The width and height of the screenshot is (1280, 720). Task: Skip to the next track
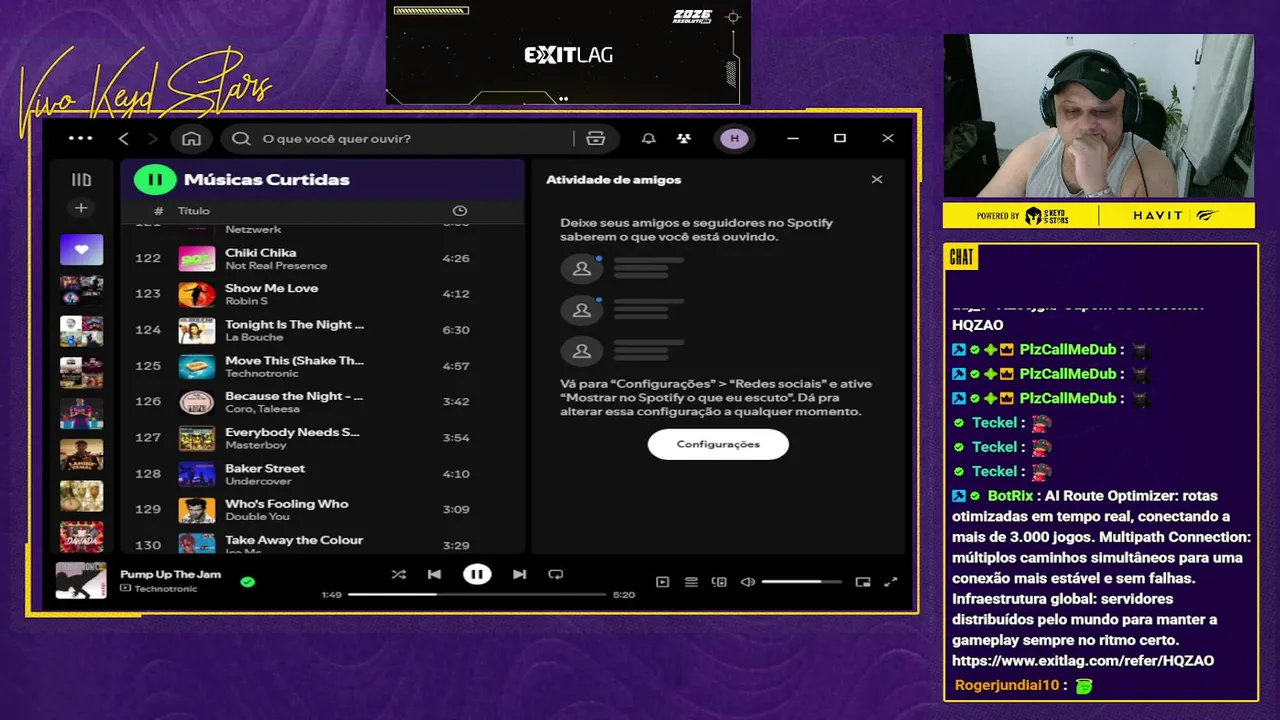519,574
